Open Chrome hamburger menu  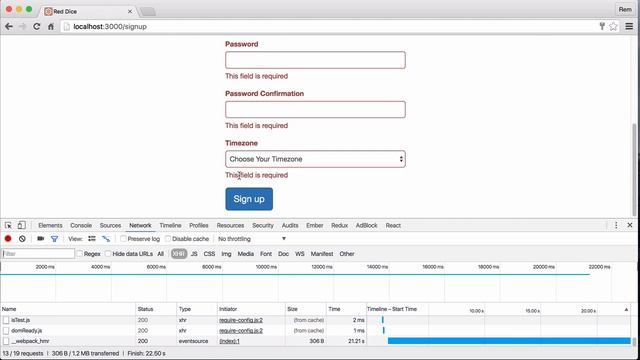pyautogui.click(x=629, y=27)
